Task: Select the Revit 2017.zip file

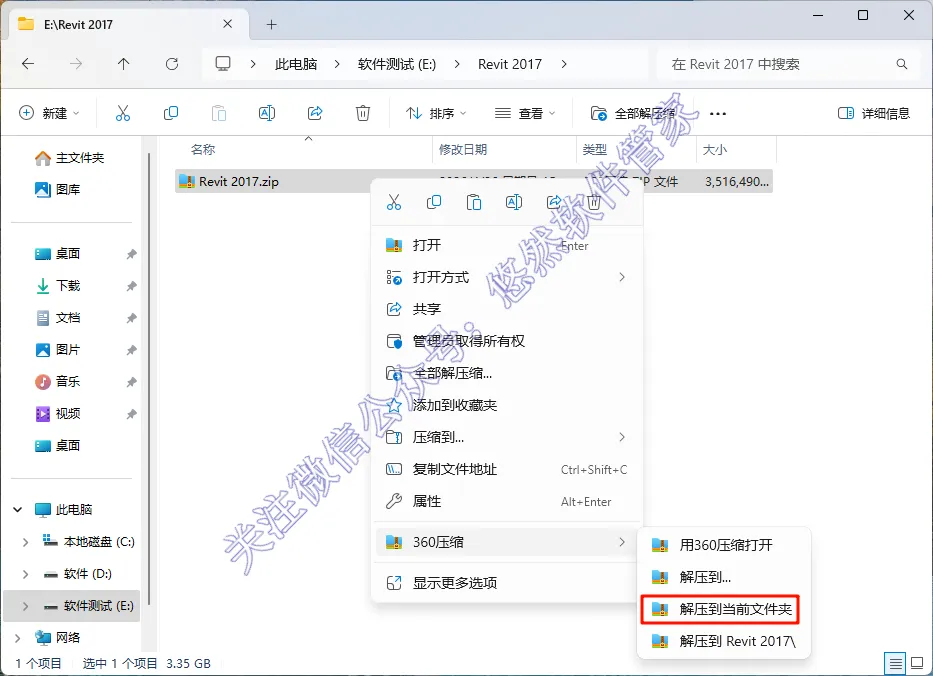Action: [474, 181]
